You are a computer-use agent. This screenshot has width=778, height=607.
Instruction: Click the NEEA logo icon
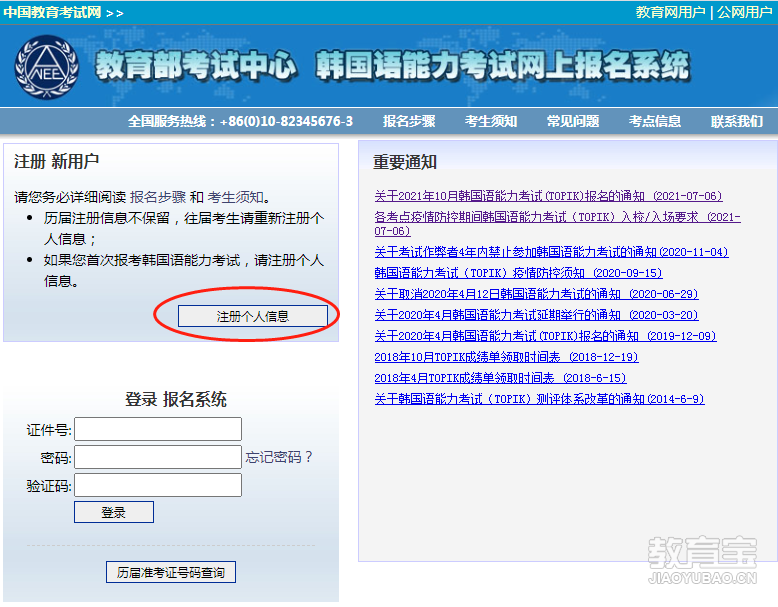(46, 67)
